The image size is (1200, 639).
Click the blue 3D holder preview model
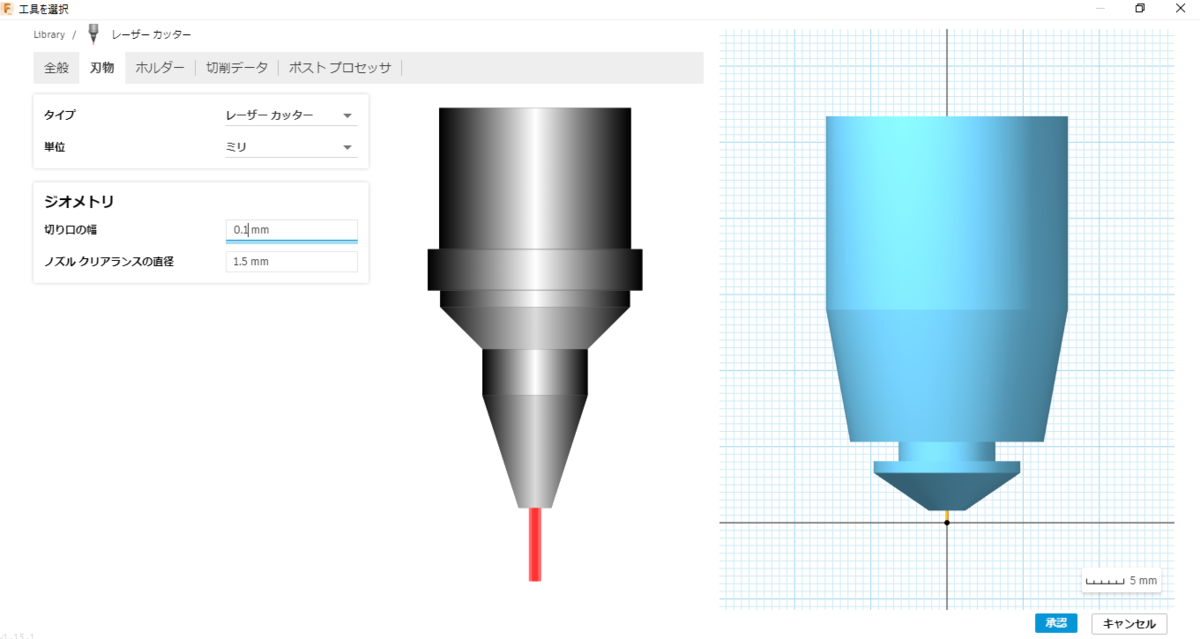[947, 313]
